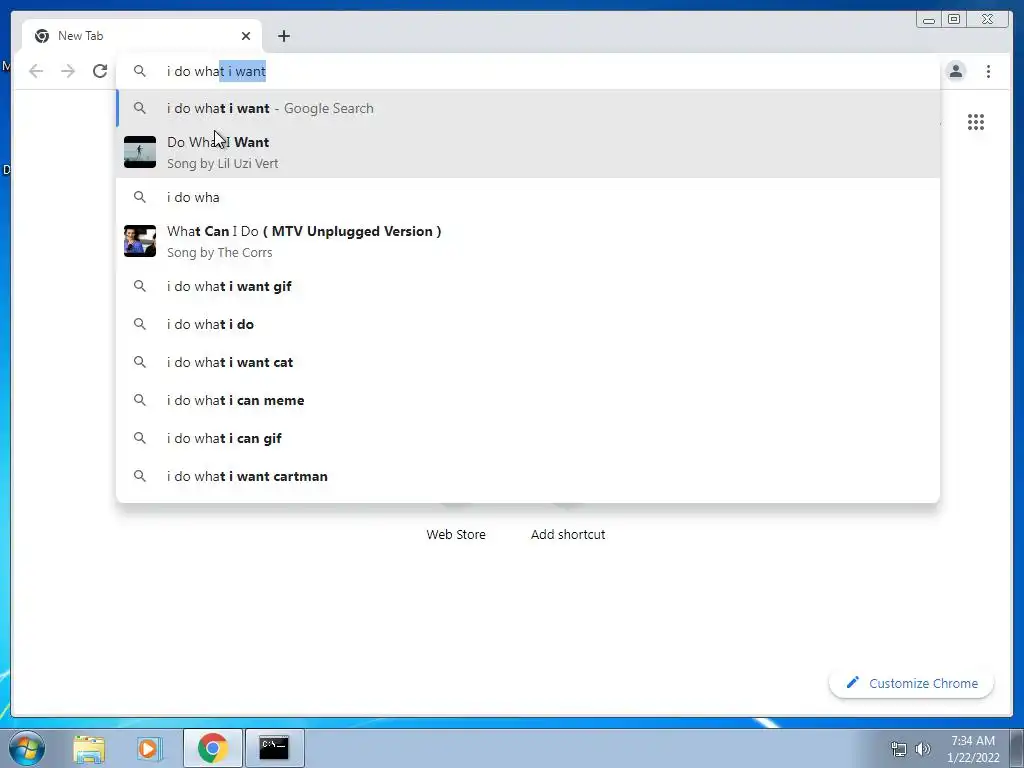Click the volume speaker tray icon
This screenshot has height=768, width=1024.
coord(923,749)
